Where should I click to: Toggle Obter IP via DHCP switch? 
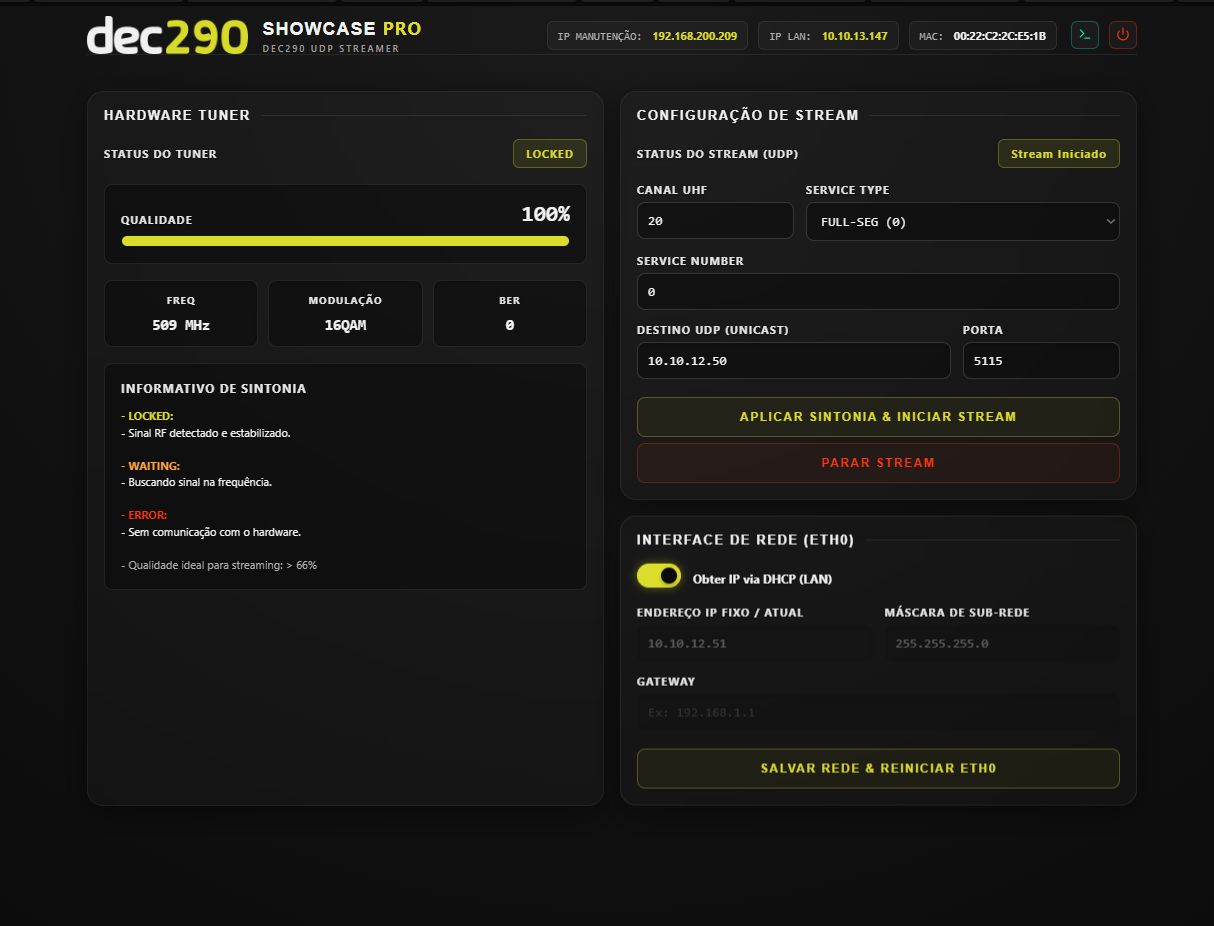pos(659,576)
